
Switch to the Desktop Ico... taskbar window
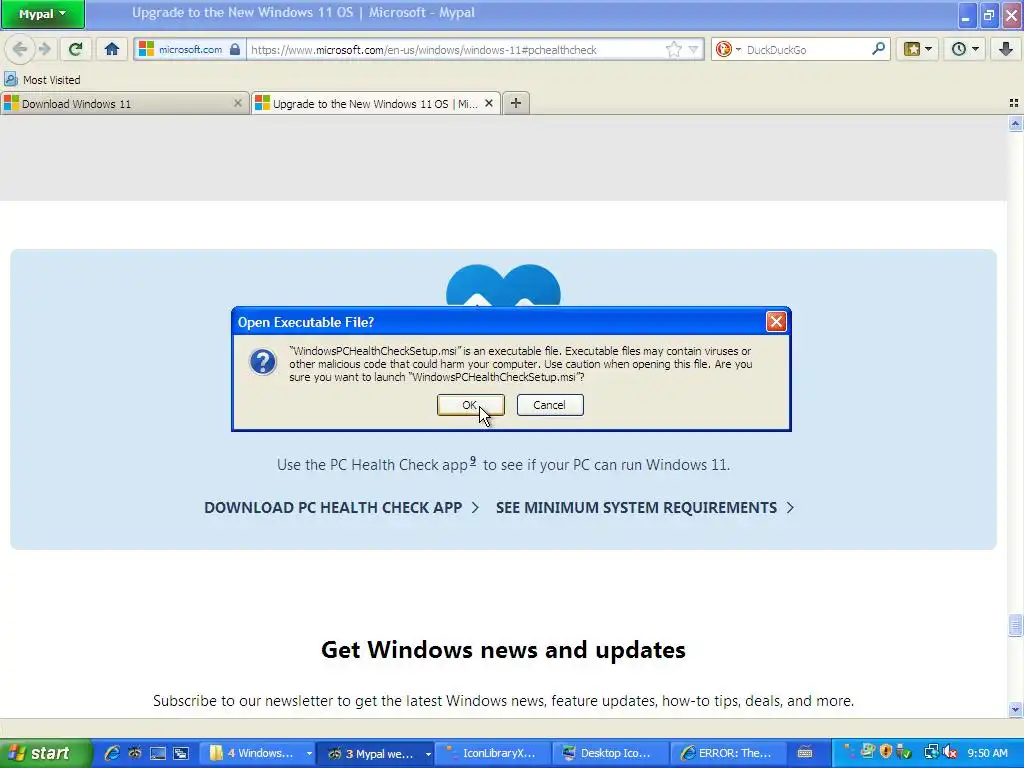click(x=611, y=753)
